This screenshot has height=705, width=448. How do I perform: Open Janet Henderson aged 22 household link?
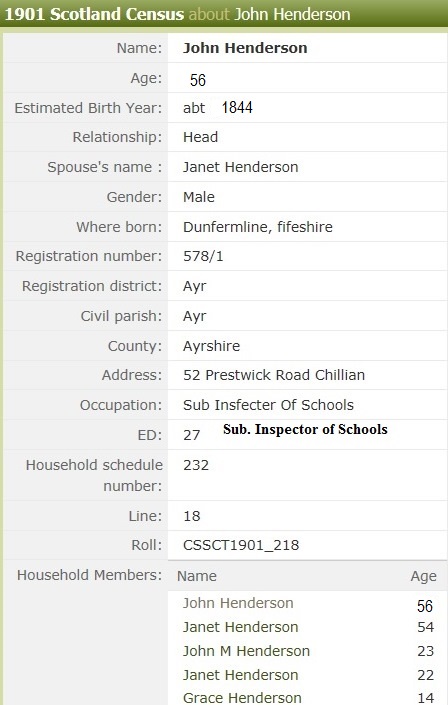click(240, 674)
